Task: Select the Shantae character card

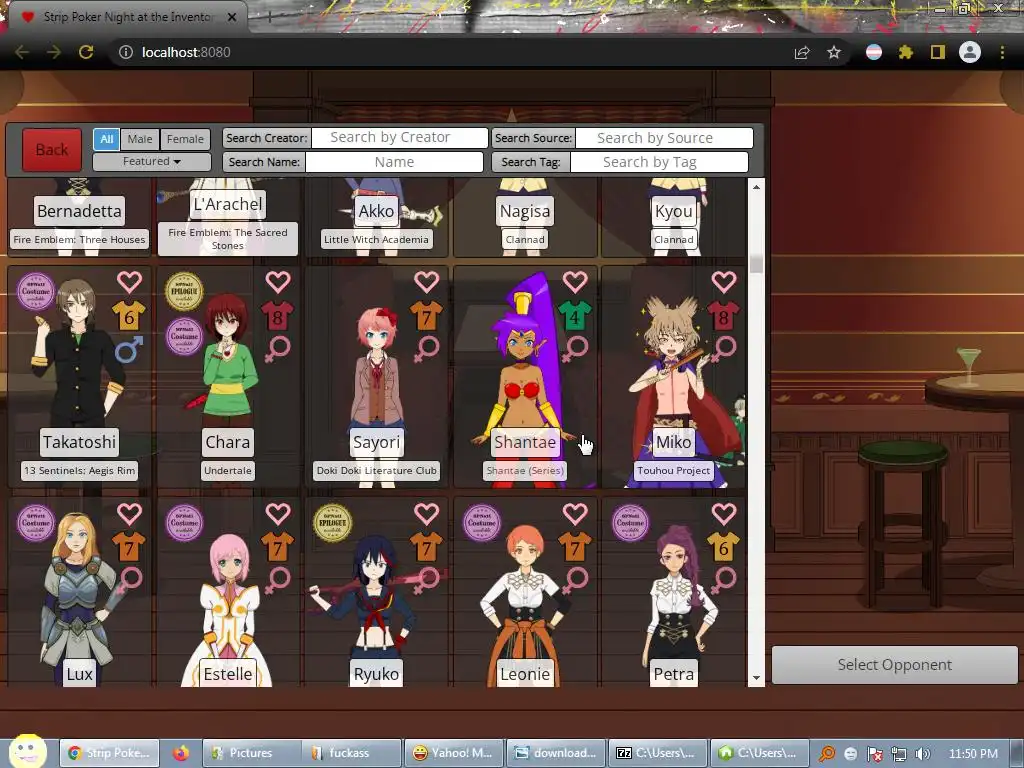Action: point(525,377)
